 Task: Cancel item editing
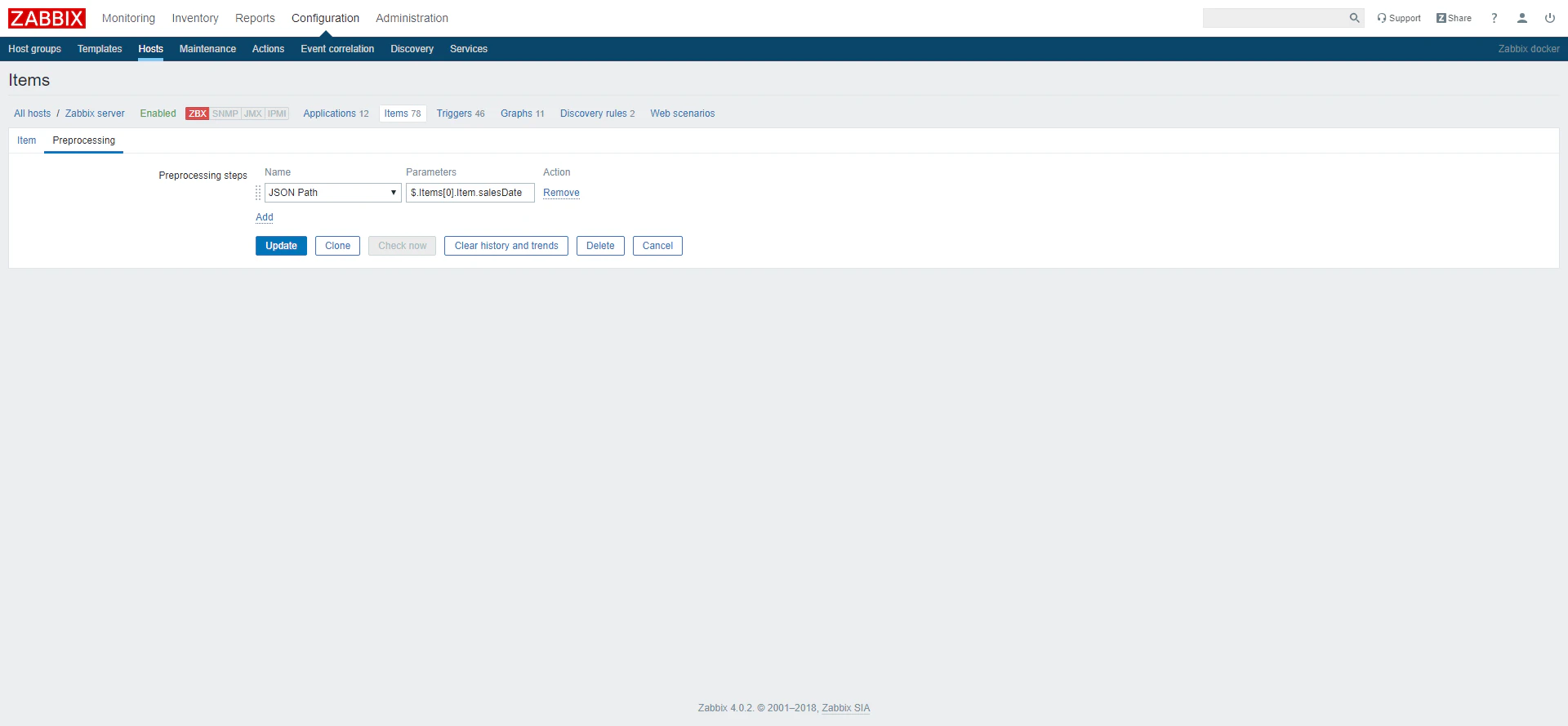tap(657, 246)
